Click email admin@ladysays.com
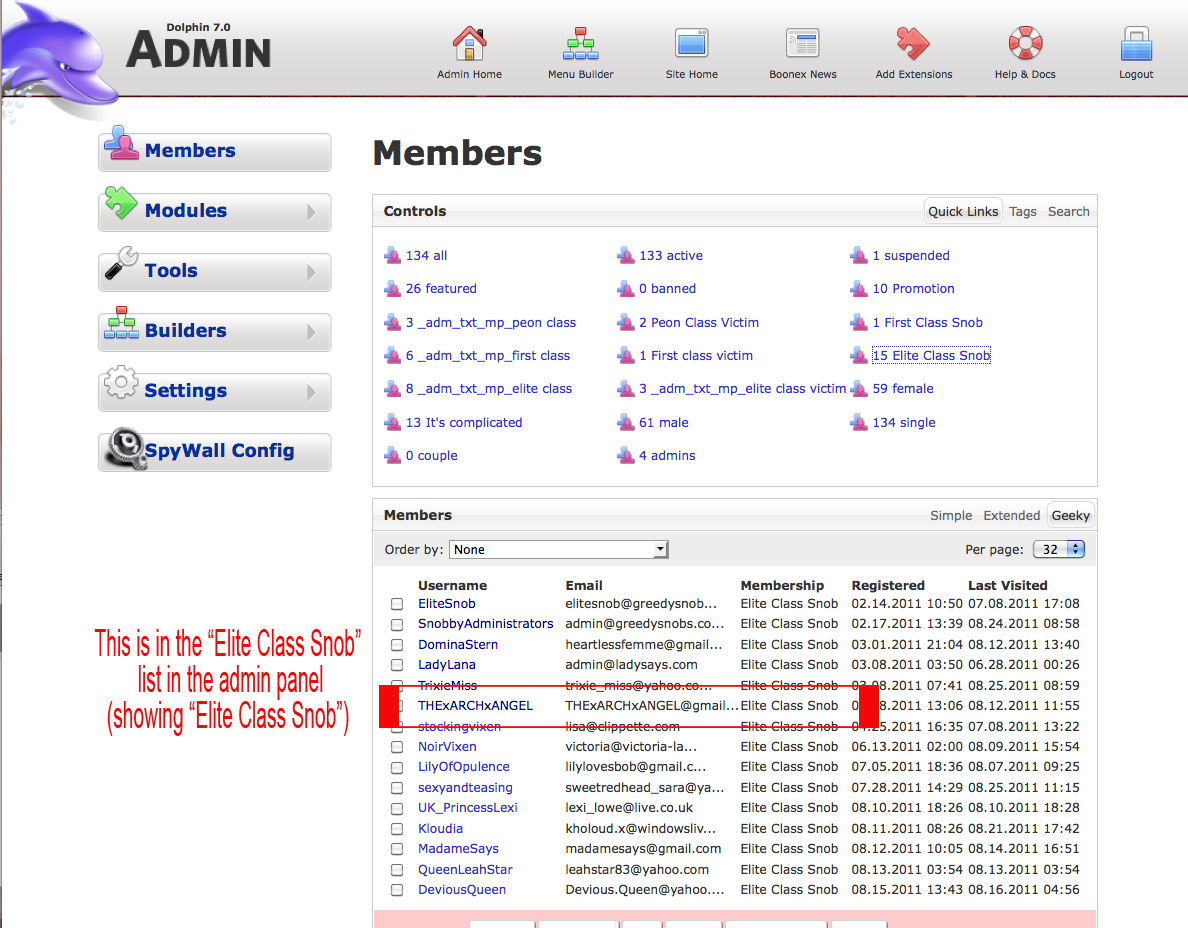The image size is (1188, 928). coord(631,664)
